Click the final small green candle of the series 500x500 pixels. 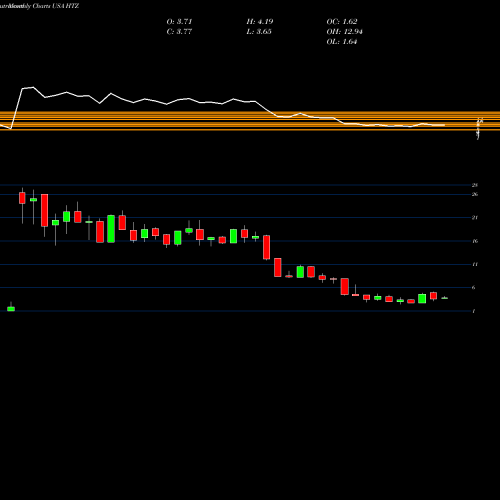click(445, 298)
